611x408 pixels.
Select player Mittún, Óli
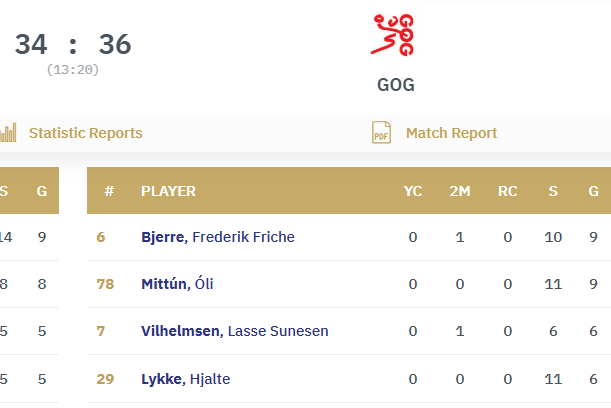(x=177, y=284)
